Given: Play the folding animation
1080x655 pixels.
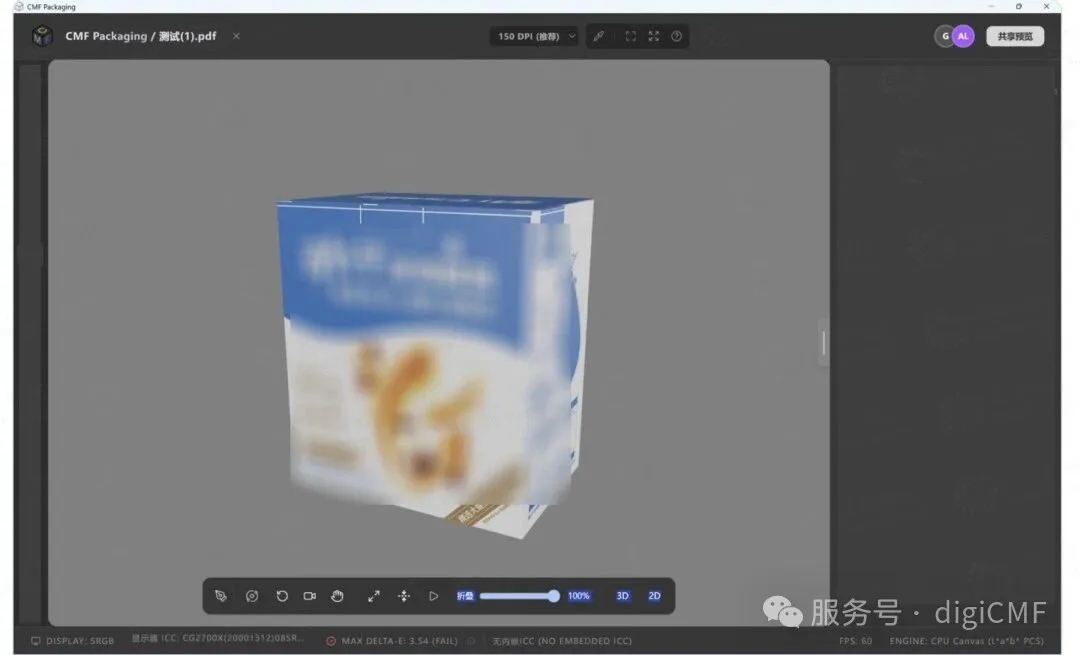Looking at the screenshot, I should [x=433, y=596].
